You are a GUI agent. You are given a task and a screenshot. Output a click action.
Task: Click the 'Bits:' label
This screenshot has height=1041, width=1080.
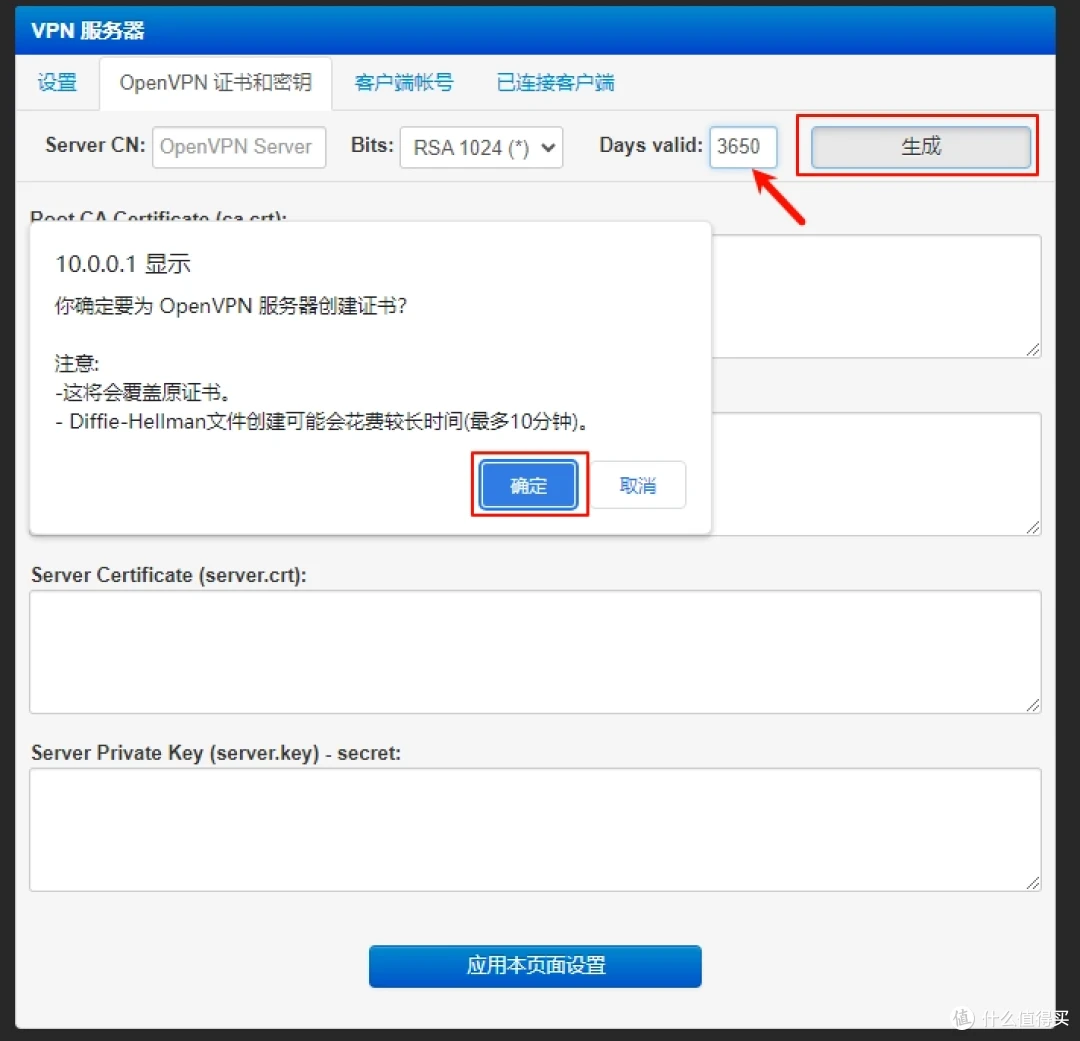click(x=372, y=145)
